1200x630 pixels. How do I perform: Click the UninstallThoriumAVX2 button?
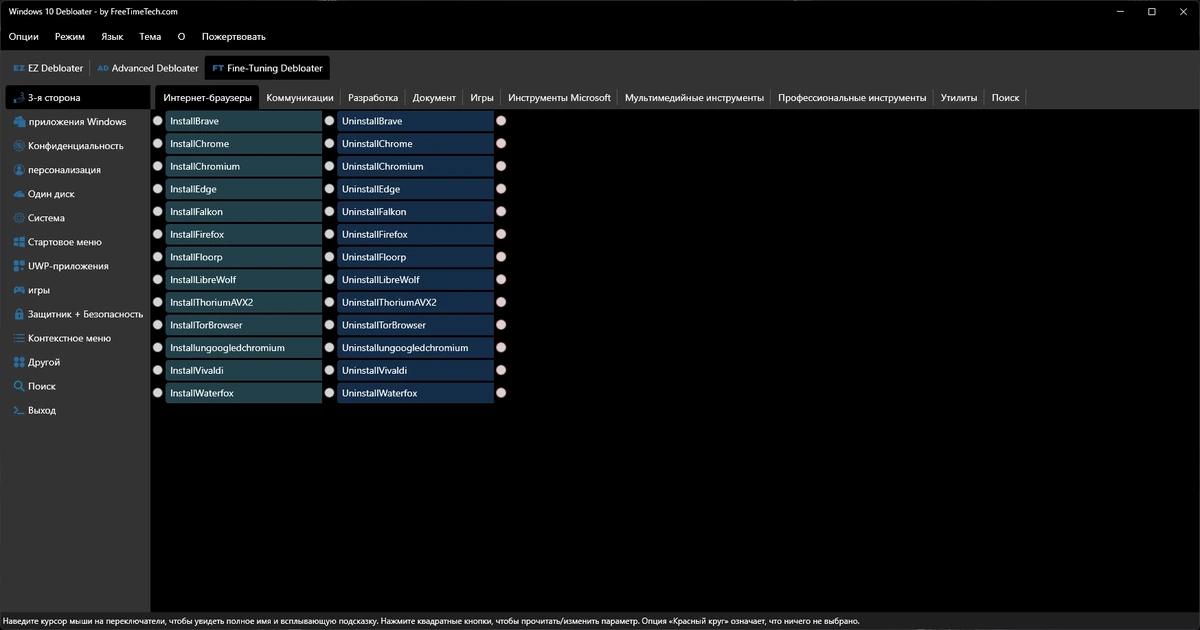pos(415,302)
